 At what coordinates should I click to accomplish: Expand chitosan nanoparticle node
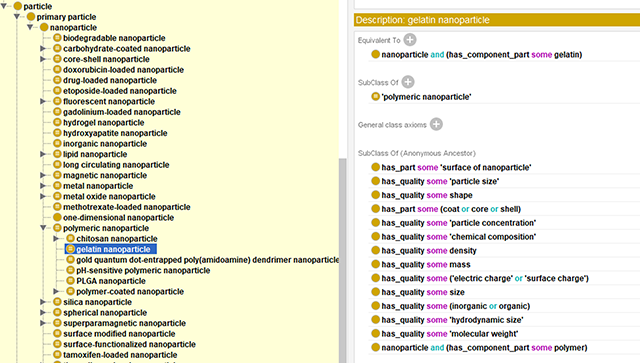[x=56, y=238]
